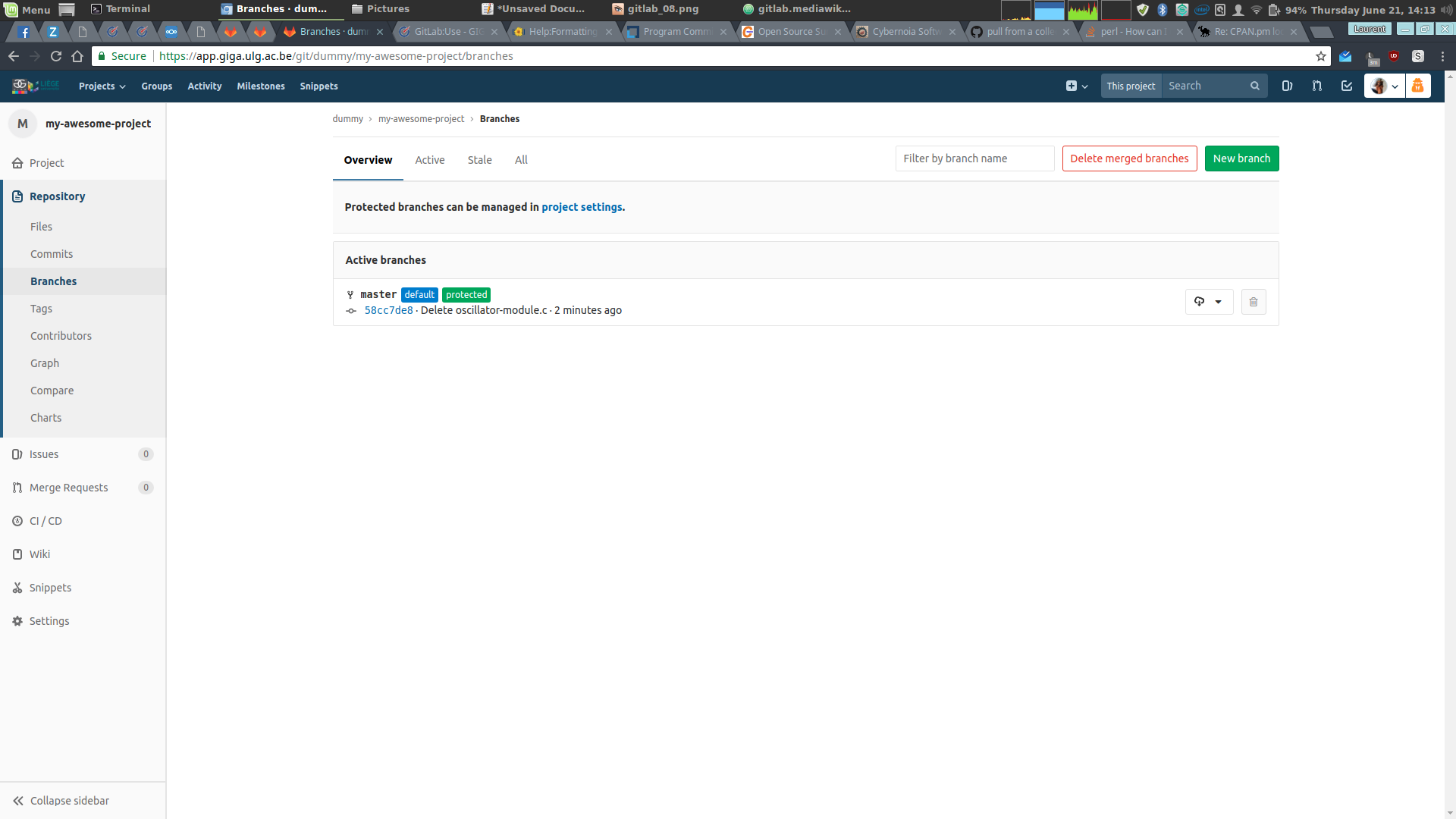This screenshot has width=1456, height=819.
Task: Open the user avatar menu
Action: click(x=1384, y=86)
